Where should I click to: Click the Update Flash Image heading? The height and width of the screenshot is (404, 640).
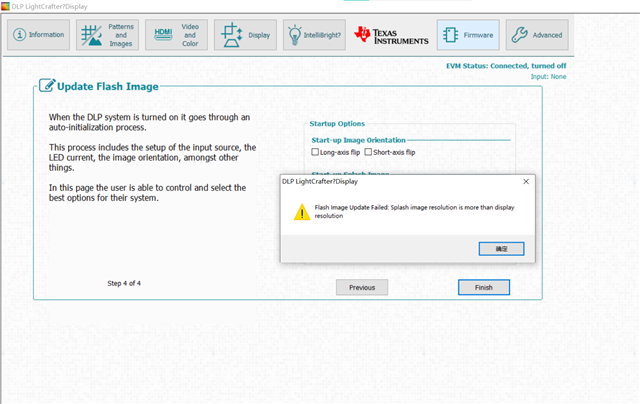point(108,87)
